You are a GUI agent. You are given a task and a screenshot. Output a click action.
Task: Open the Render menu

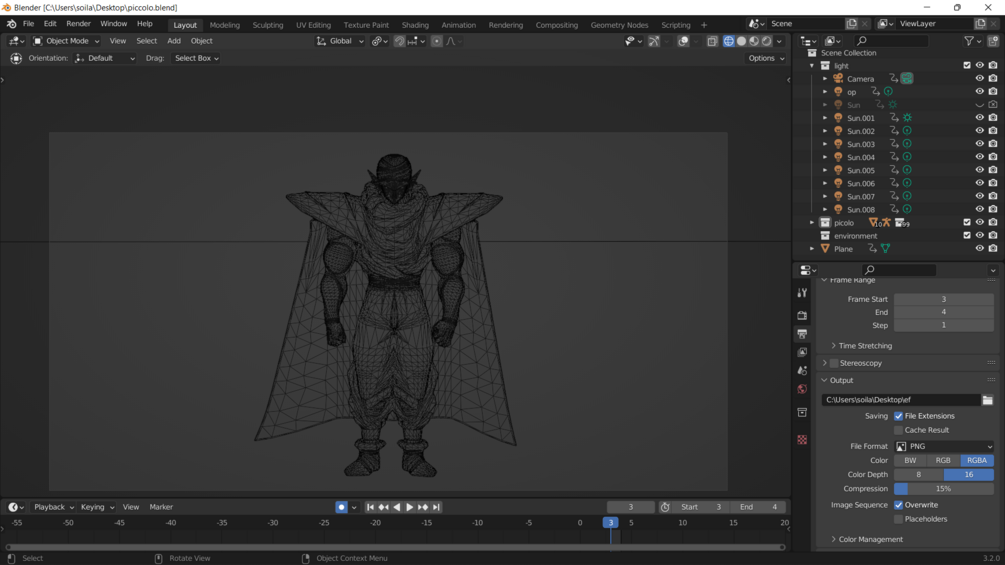coord(78,24)
